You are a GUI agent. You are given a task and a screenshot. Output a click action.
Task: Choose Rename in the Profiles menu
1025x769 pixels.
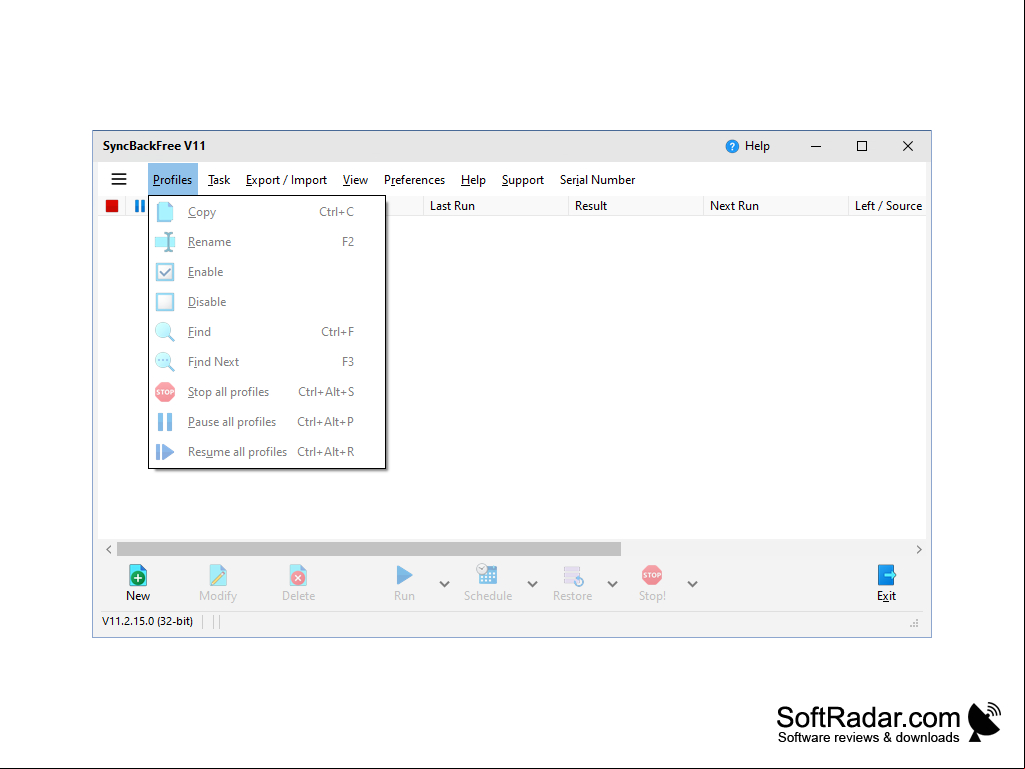click(267, 242)
